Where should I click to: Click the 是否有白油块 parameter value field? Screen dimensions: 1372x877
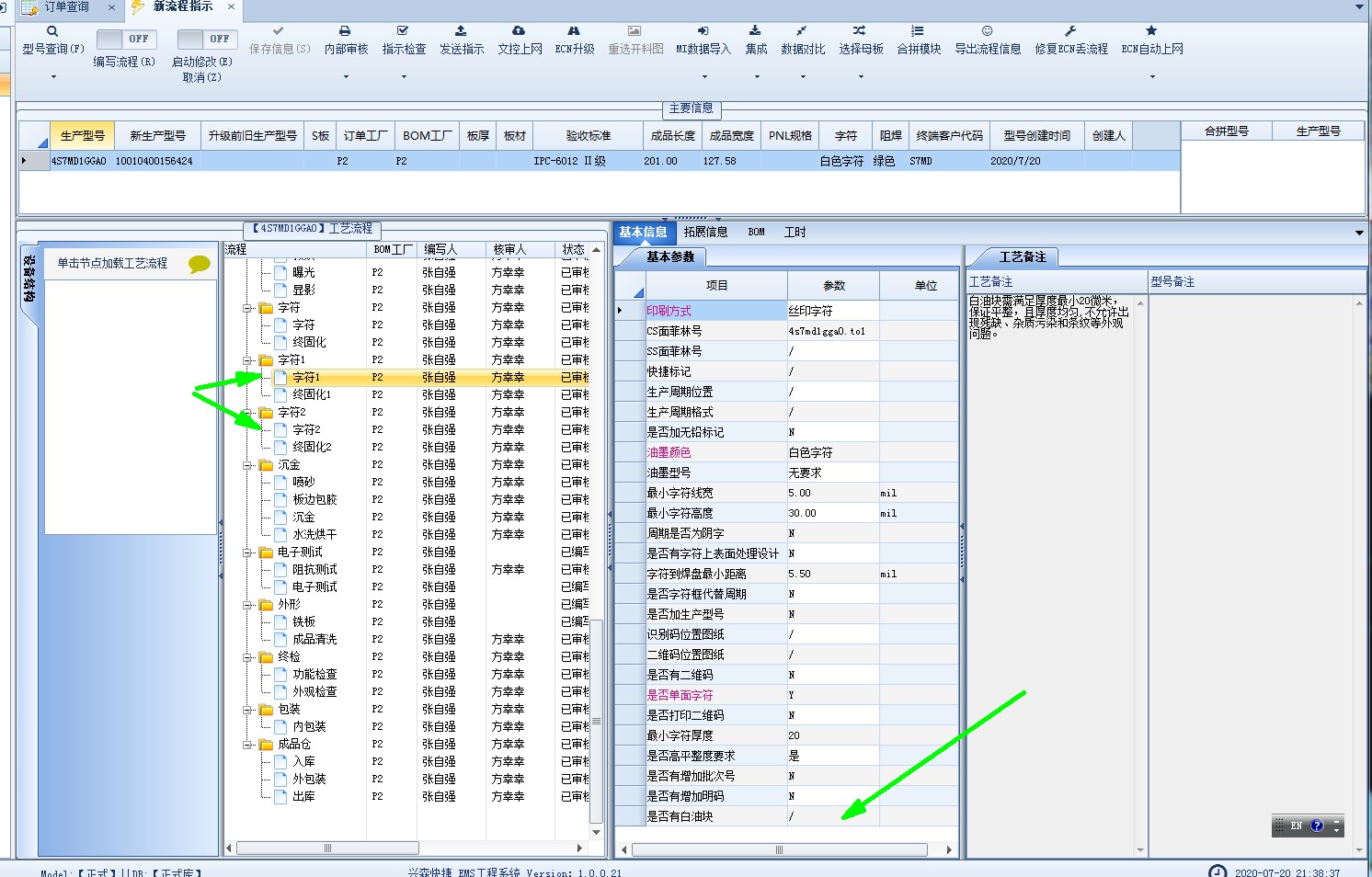coord(832,816)
